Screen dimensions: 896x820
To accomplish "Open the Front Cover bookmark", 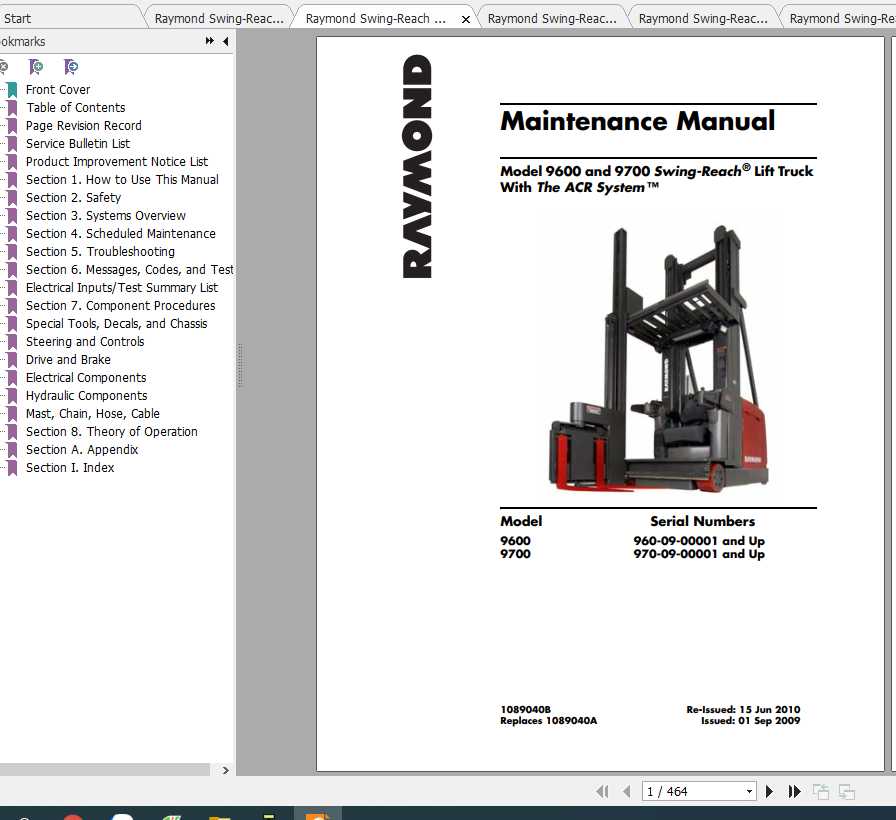I will pyautogui.click(x=58, y=89).
